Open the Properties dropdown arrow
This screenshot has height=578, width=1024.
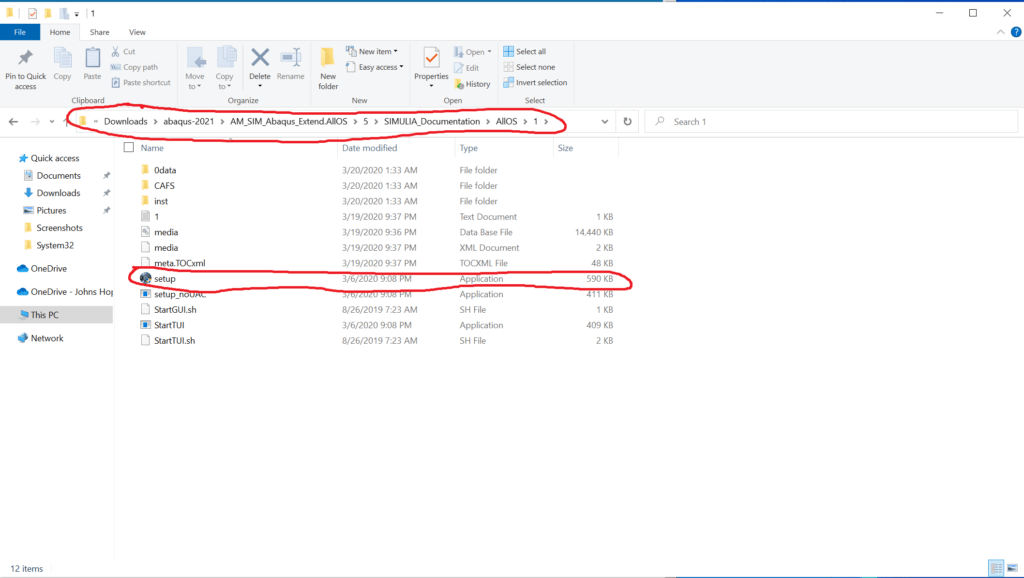pyautogui.click(x=431, y=86)
